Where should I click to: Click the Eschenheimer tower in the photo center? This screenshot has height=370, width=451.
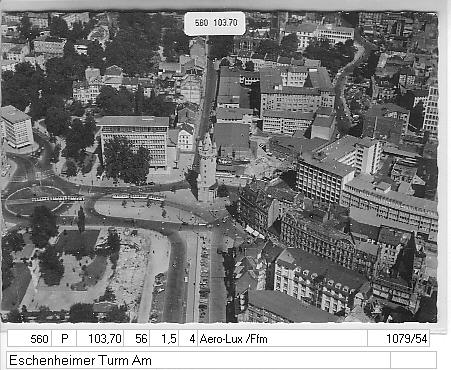(x=207, y=168)
